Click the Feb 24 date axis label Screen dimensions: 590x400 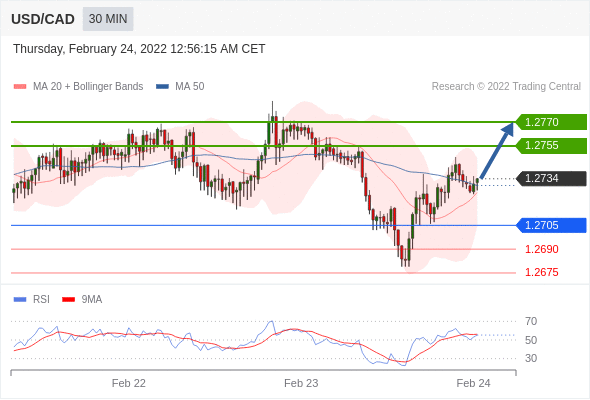point(473,383)
